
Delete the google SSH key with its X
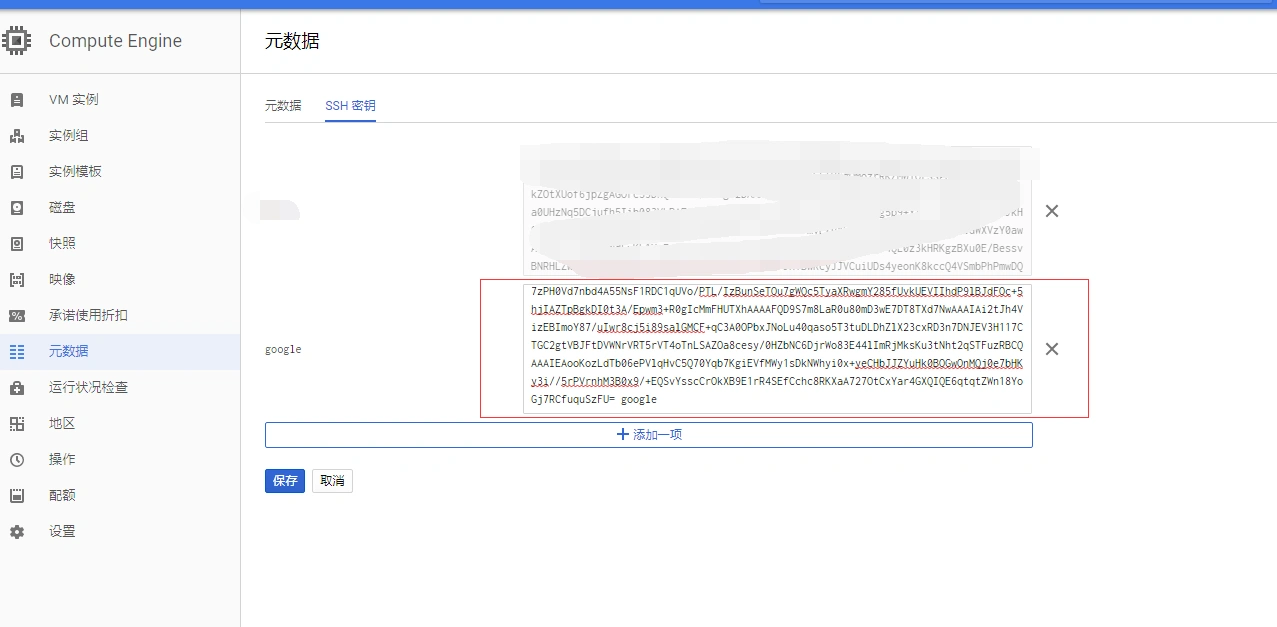pos(1051,349)
